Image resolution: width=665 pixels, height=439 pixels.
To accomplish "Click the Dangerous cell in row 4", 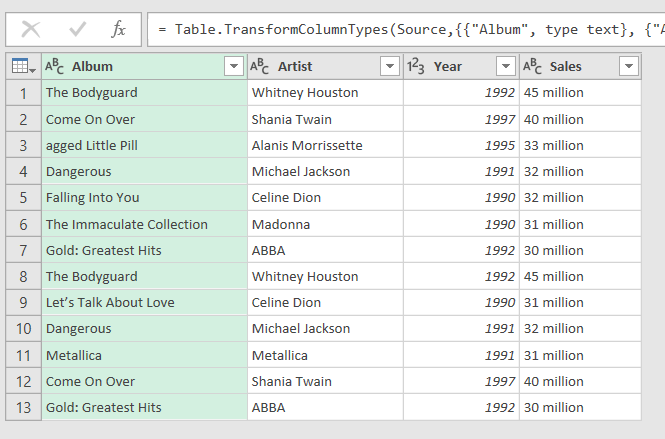I will tap(145, 172).
